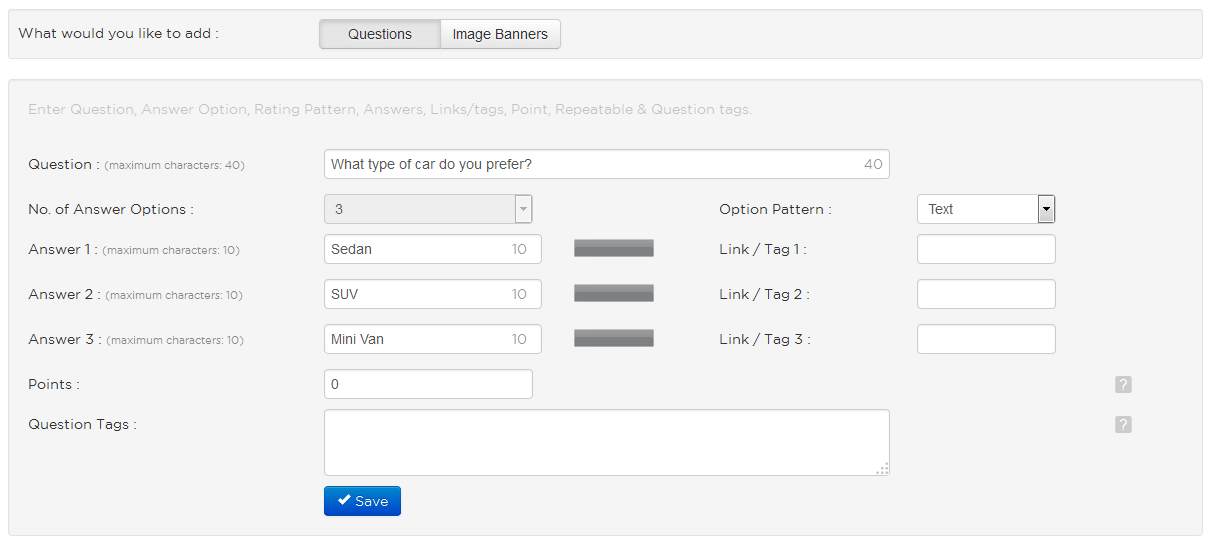Click the help icon beside Points
1210x540 pixels.
point(1123,385)
